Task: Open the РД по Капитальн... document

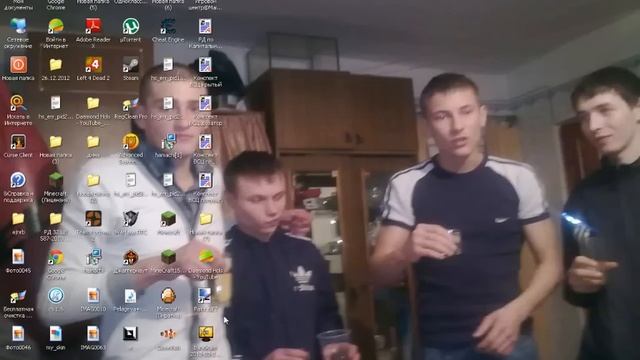Action: [x=205, y=26]
